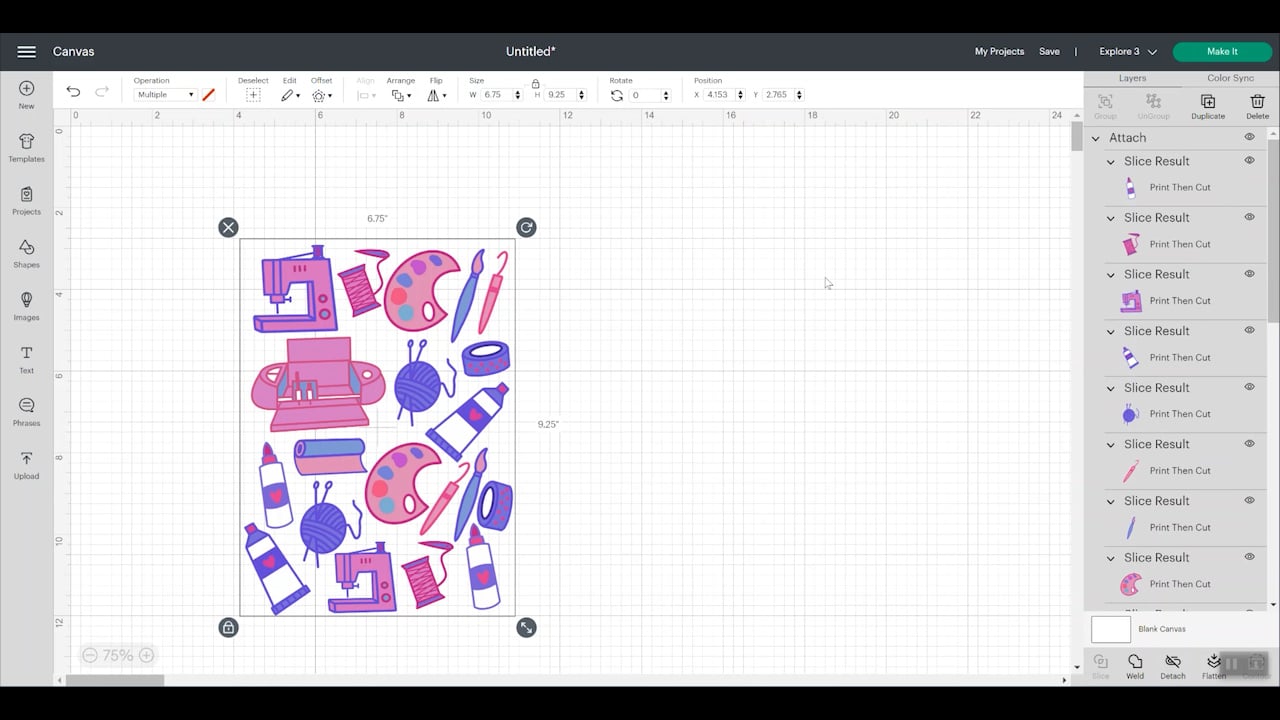Screen dimensions: 1280x720
Task: Hide the yarn ball Slice Result layer
Action: click(1249, 387)
